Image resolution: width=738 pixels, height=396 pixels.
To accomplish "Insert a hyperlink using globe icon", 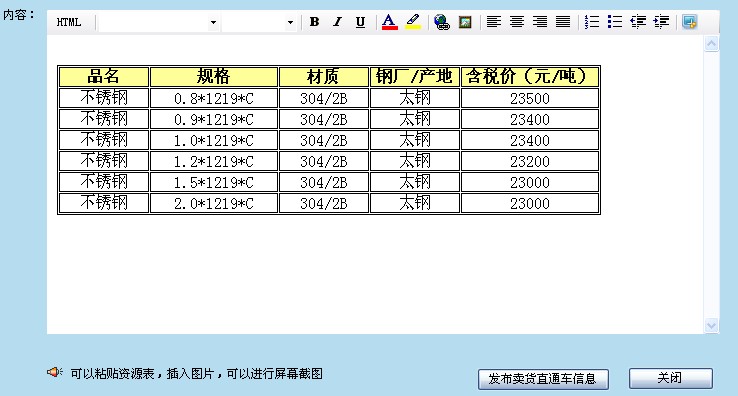I will (441, 22).
